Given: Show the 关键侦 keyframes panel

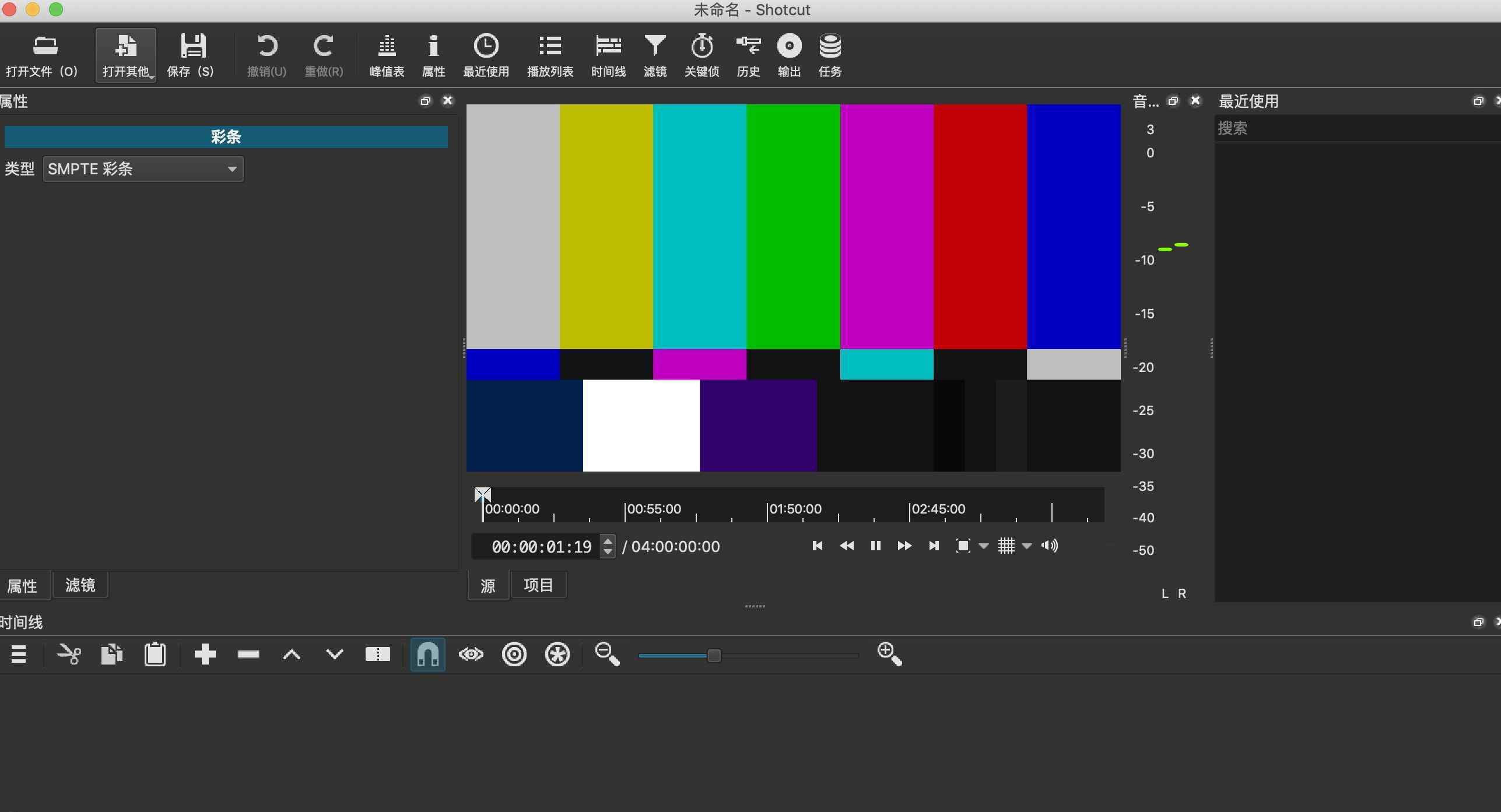Looking at the screenshot, I should tap(702, 55).
